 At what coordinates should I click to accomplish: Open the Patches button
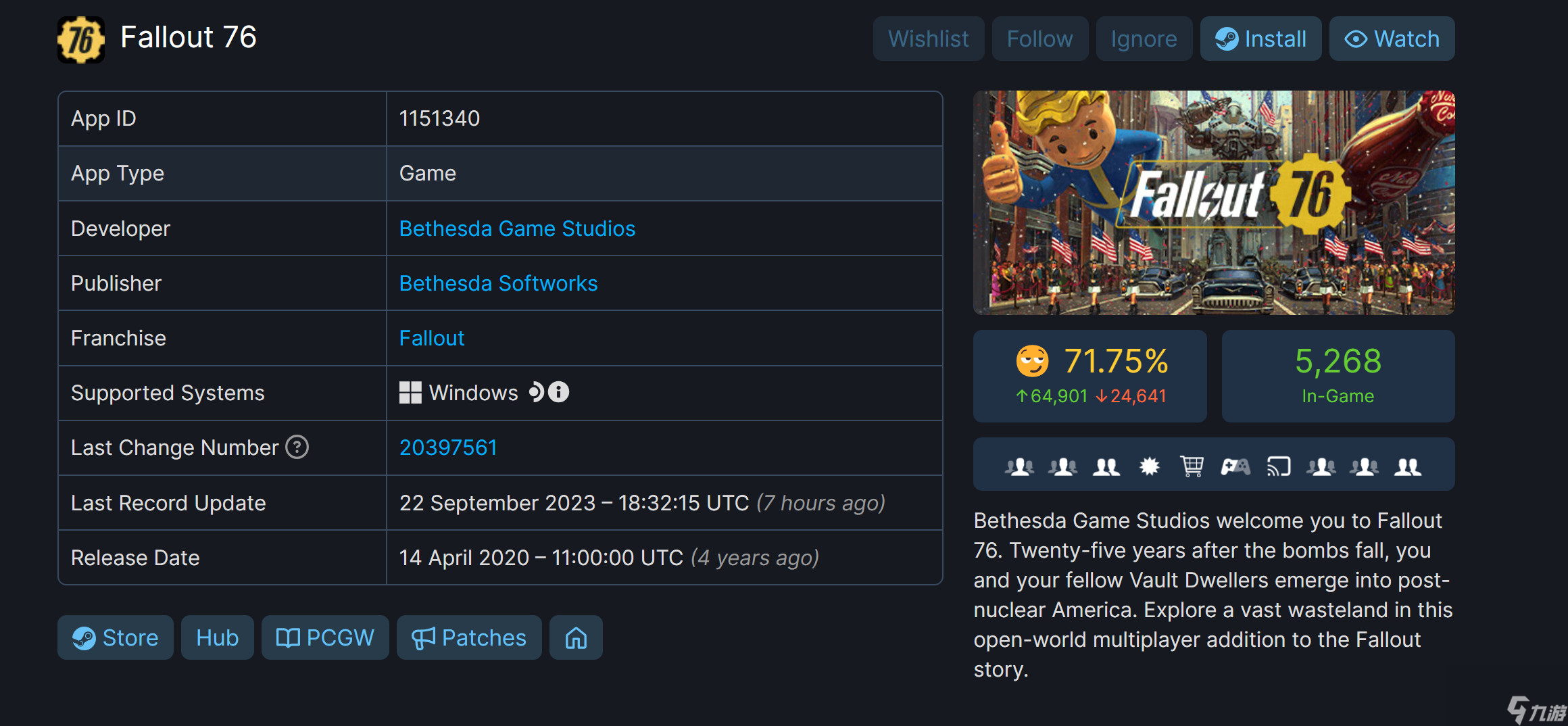click(469, 637)
